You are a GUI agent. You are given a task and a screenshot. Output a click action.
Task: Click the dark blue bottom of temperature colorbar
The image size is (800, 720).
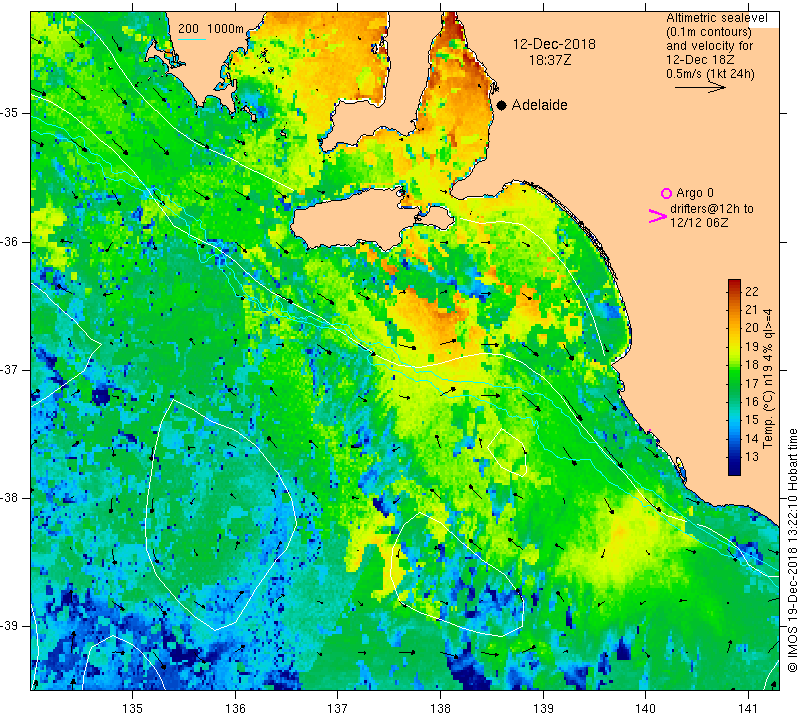pyautogui.click(x=734, y=469)
